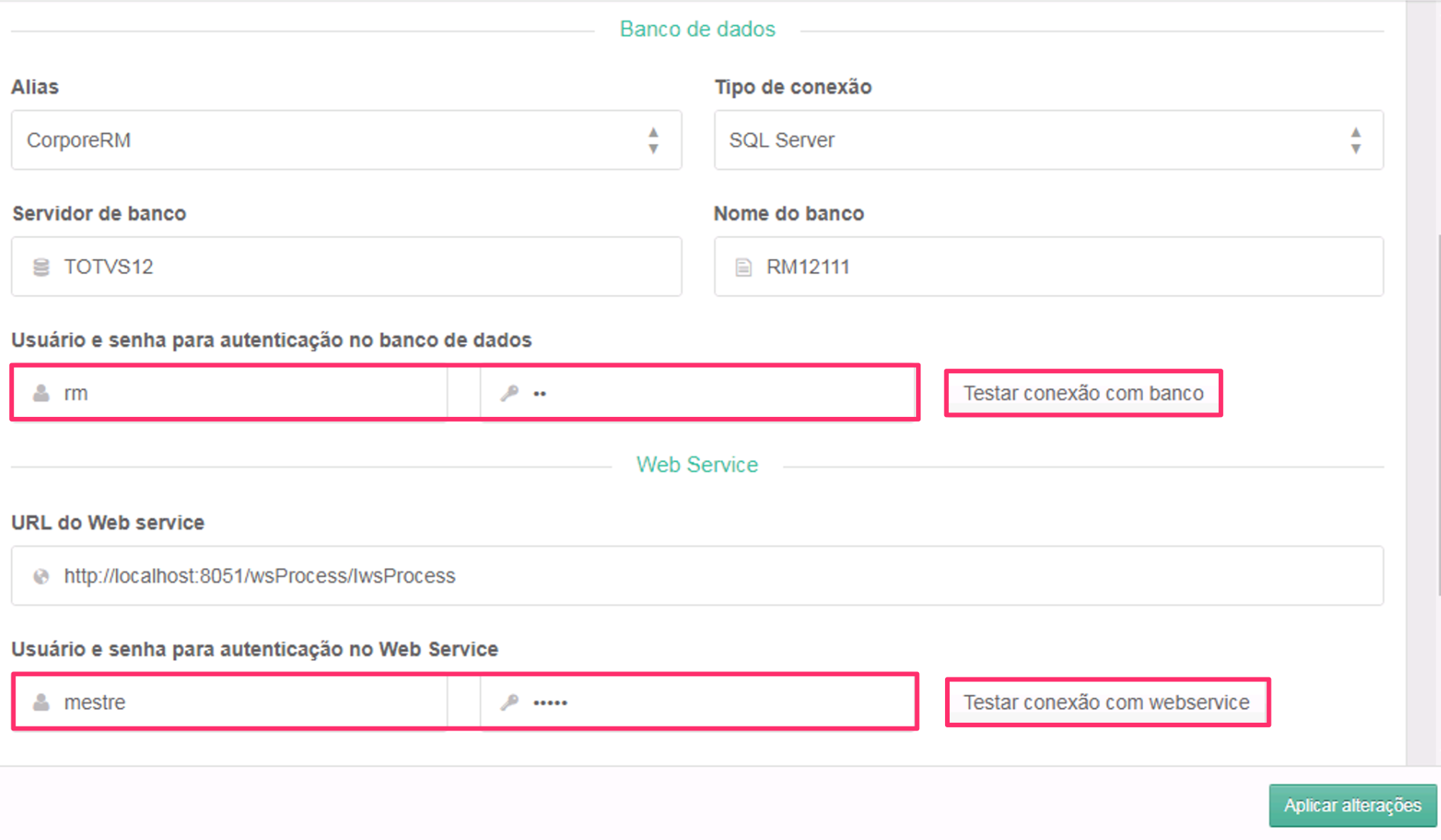Click the Banco de dados section heading

pos(698,29)
